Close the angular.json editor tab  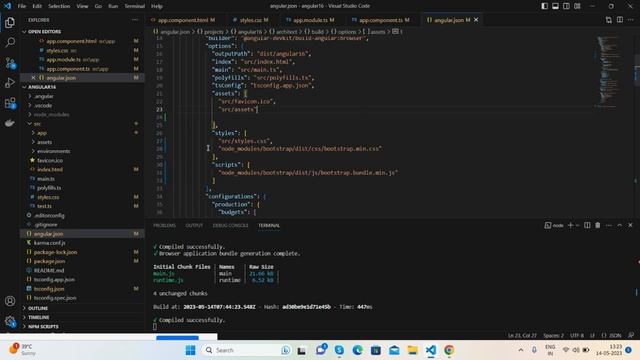point(476,20)
